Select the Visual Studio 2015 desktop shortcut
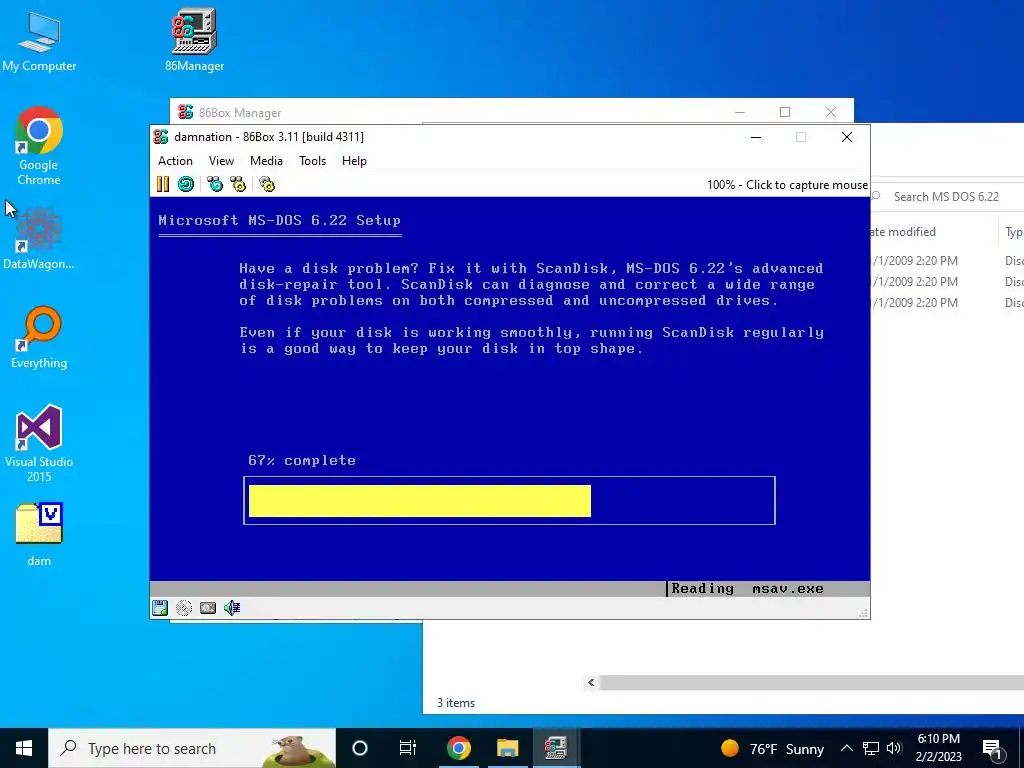The height and width of the screenshot is (768, 1024). (39, 444)
